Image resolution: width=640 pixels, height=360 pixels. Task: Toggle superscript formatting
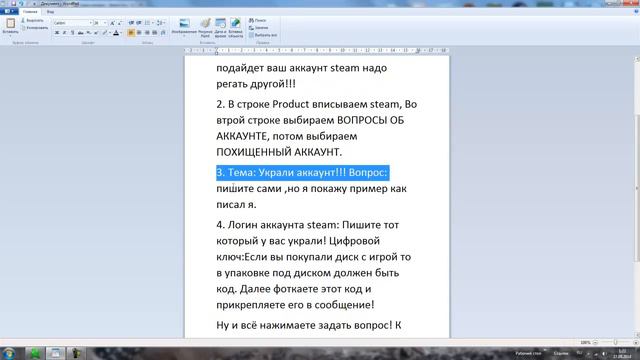96,33
